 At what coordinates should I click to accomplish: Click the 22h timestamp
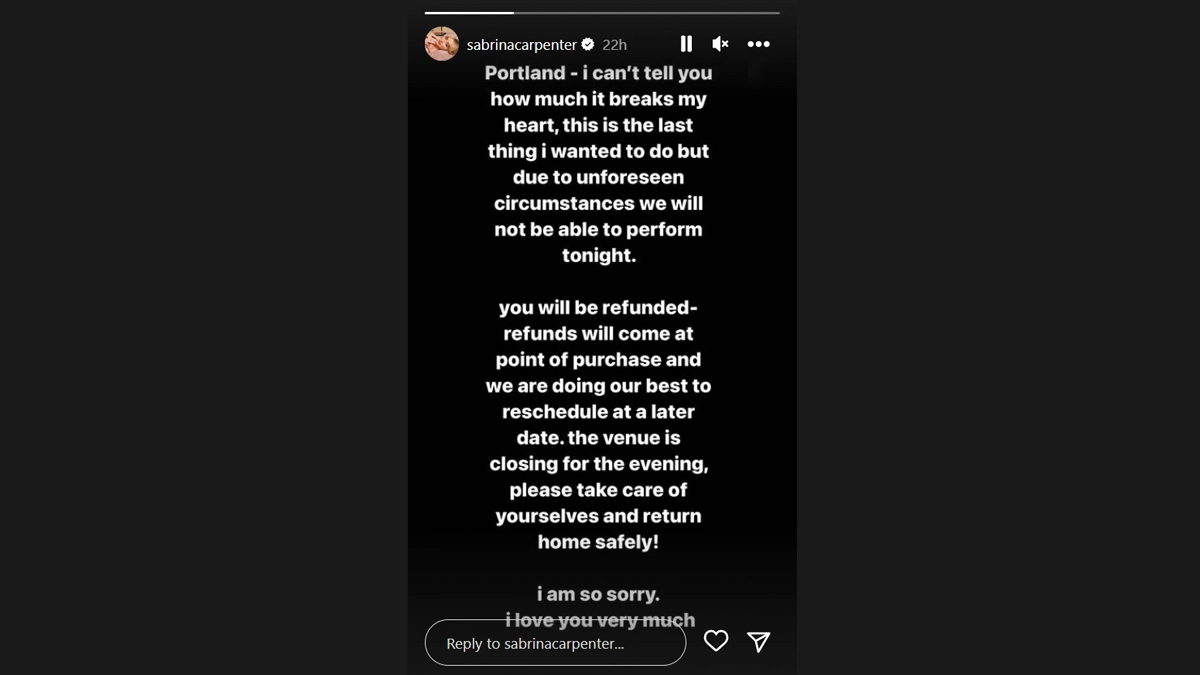pyautogui.click(x=614, y=45)
